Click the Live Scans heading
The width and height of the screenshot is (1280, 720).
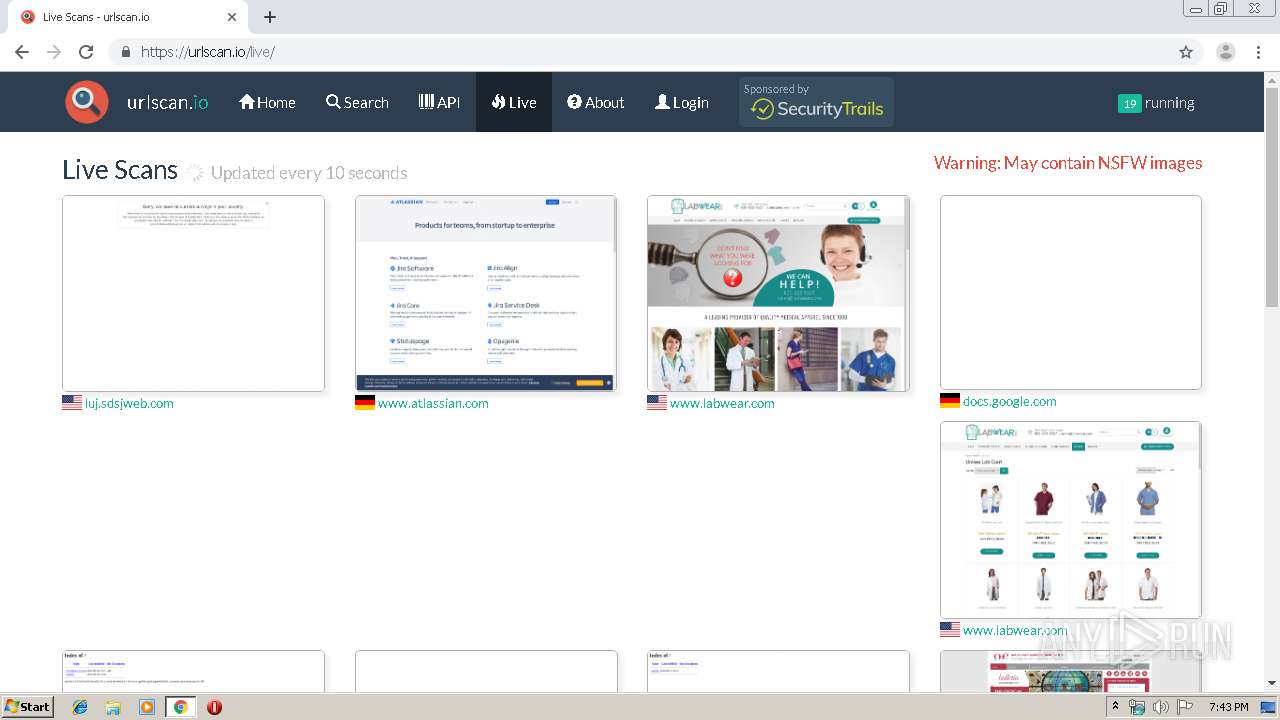120,170
